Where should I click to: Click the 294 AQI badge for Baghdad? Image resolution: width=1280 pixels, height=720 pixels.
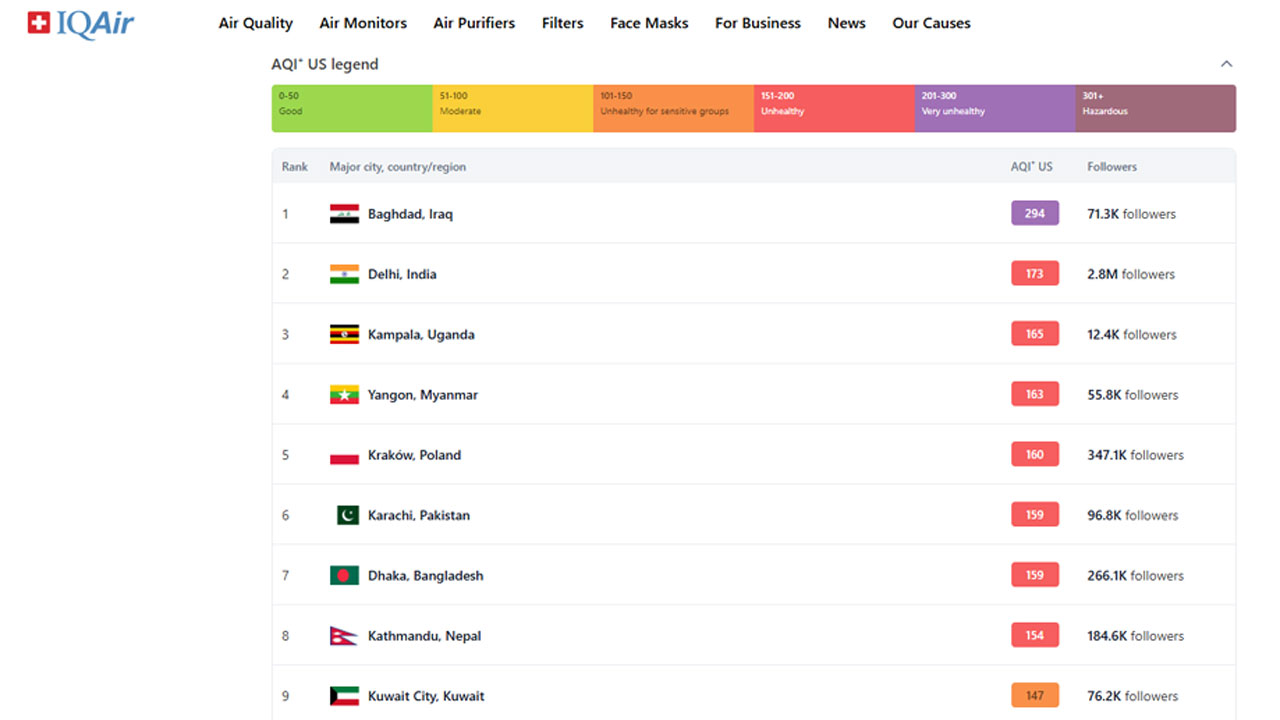(1034, 213)
